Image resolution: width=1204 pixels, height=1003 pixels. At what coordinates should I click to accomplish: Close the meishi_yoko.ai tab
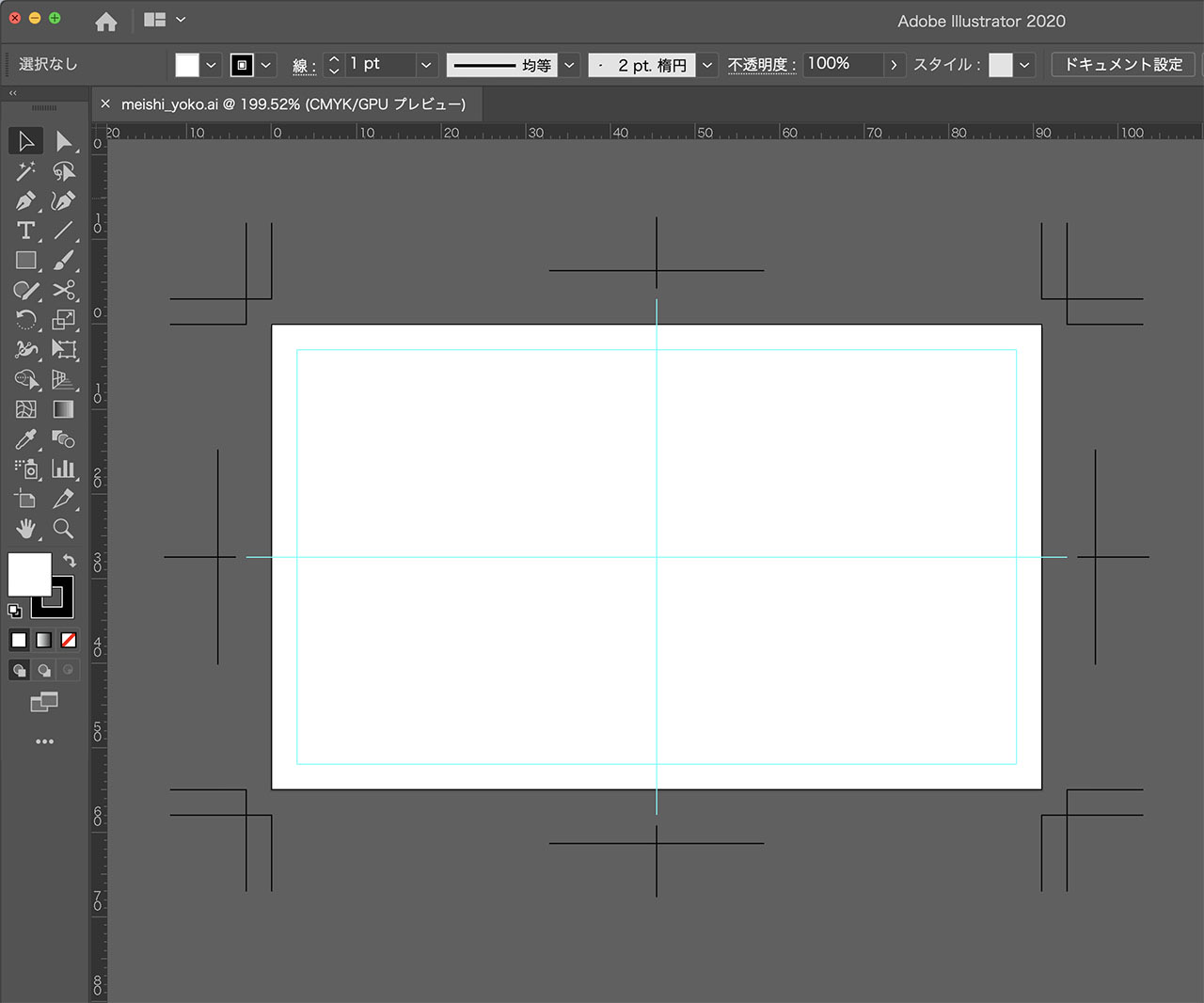click(105, 104)
